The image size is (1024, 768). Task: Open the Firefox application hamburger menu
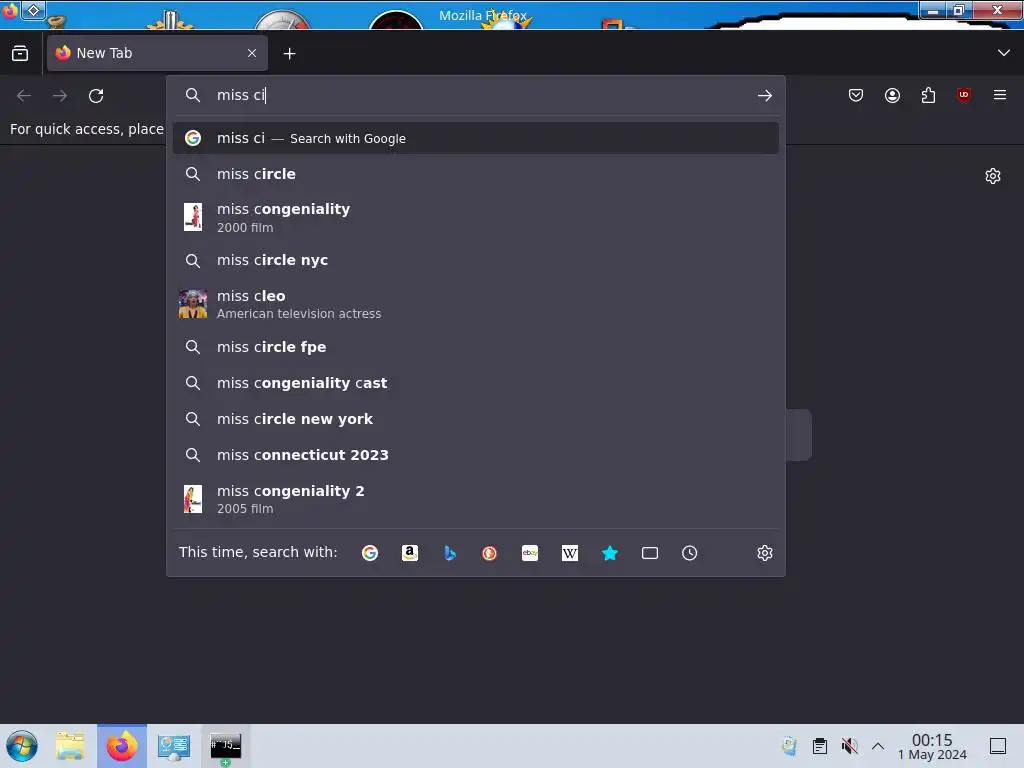click(x=1000, y=95)
